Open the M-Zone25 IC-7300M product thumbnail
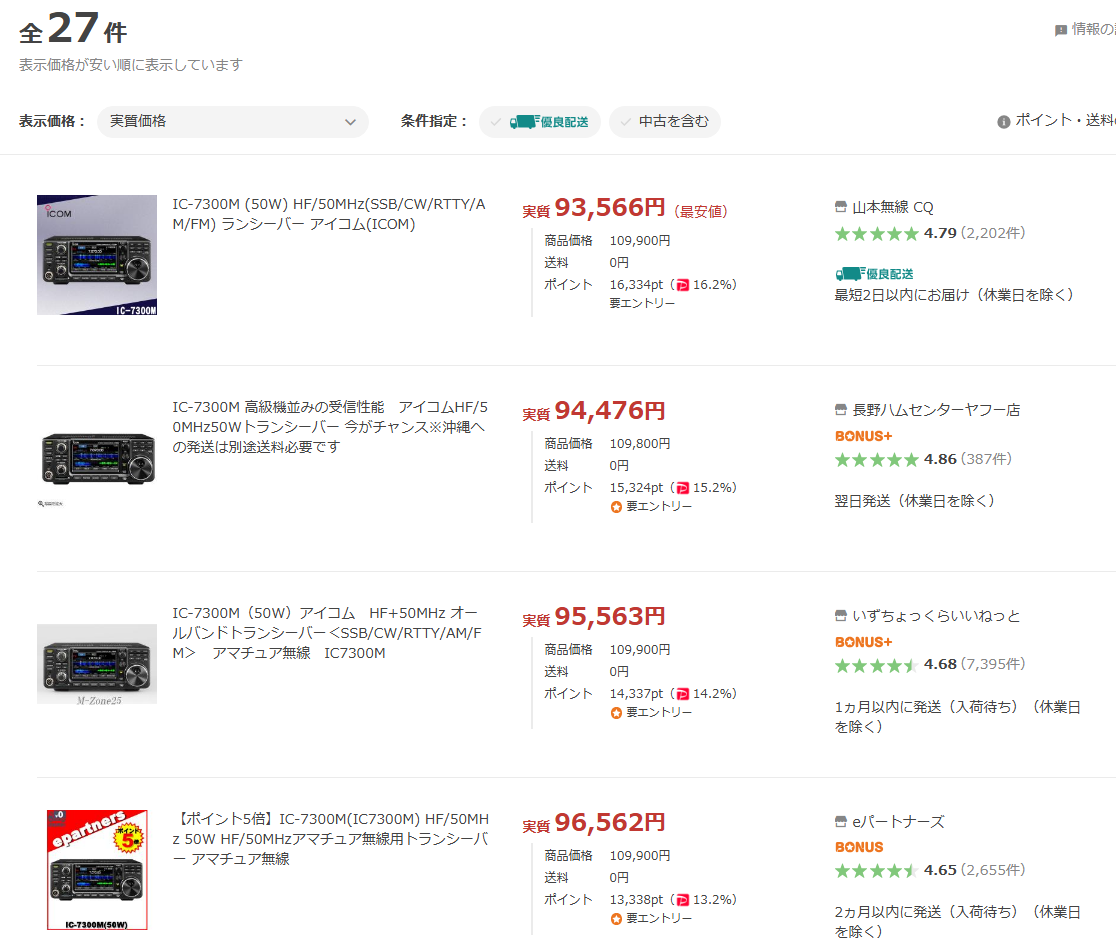Screen dimensions: 1116x951 [97, 664]
